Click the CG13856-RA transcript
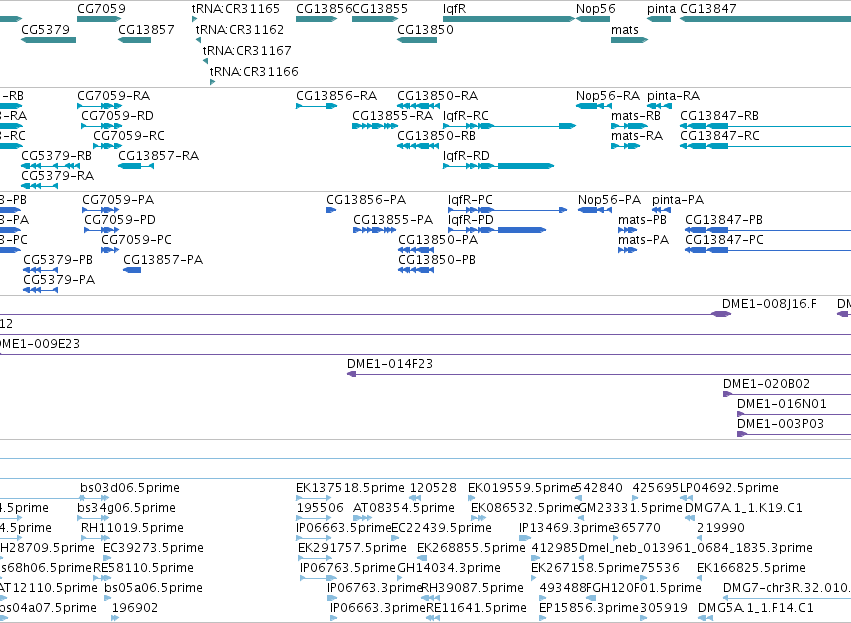Image resolution: width=851 pixels, height=623 pixels. (x=316, y=106)
